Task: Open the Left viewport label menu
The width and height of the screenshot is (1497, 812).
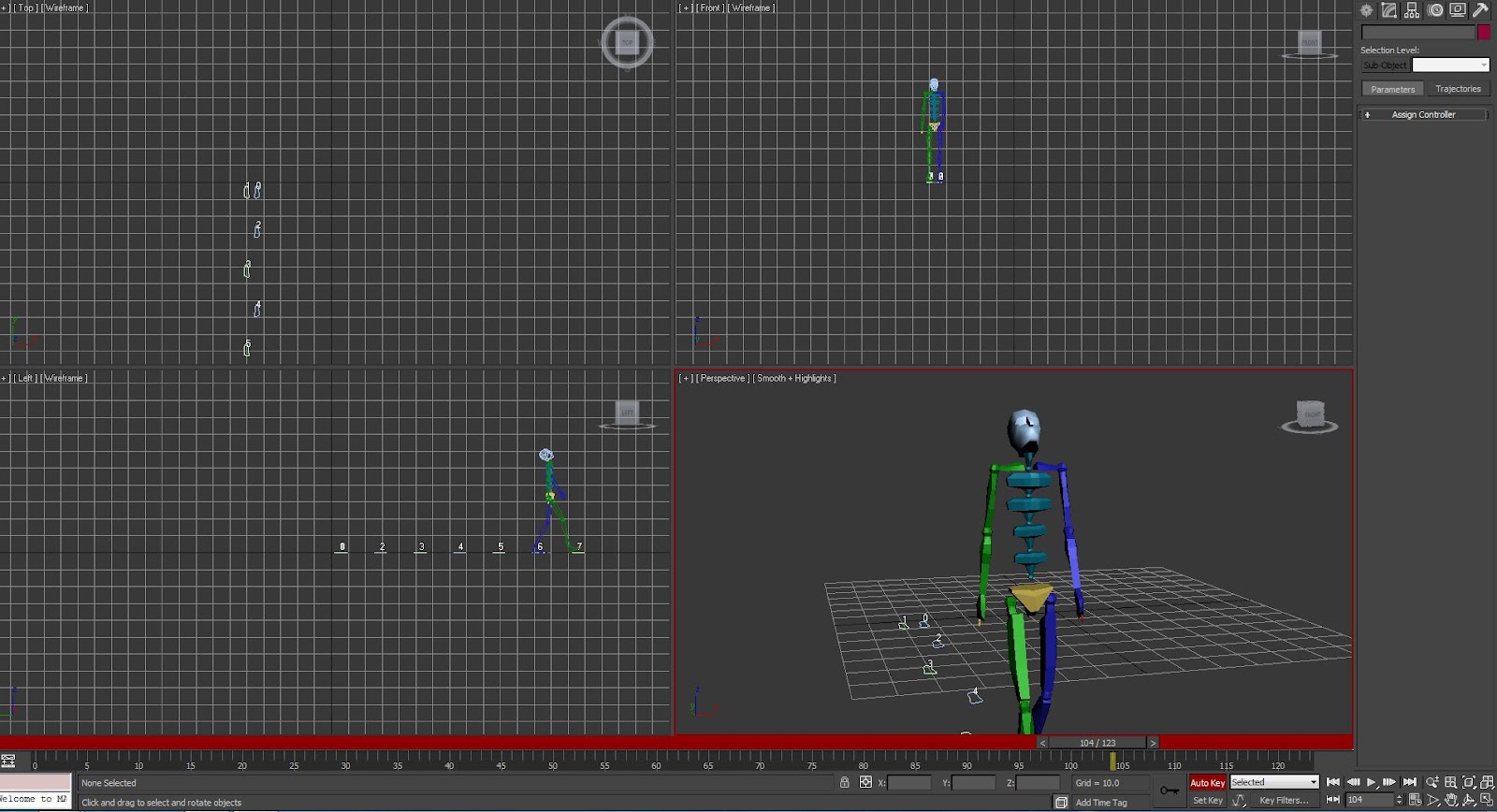Action: 25,378
